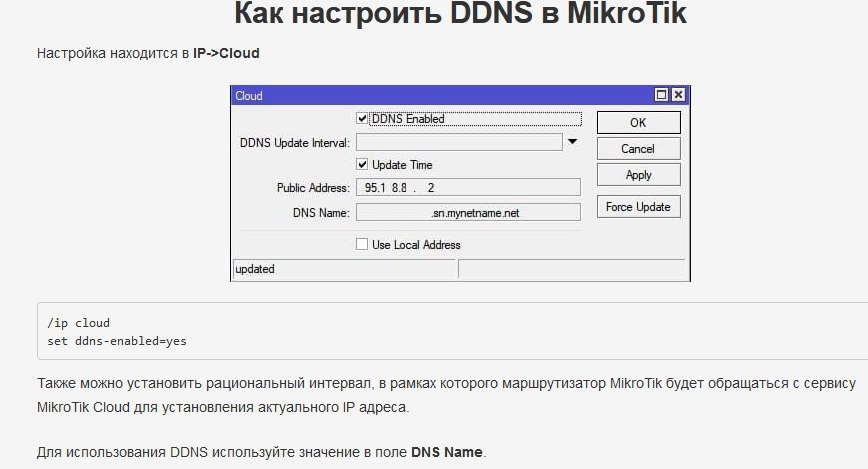Click Cancel in the Cloud dialog
The height and width of the screenshot is (469, 868).
pyautogui.click(x=638, y=148)
